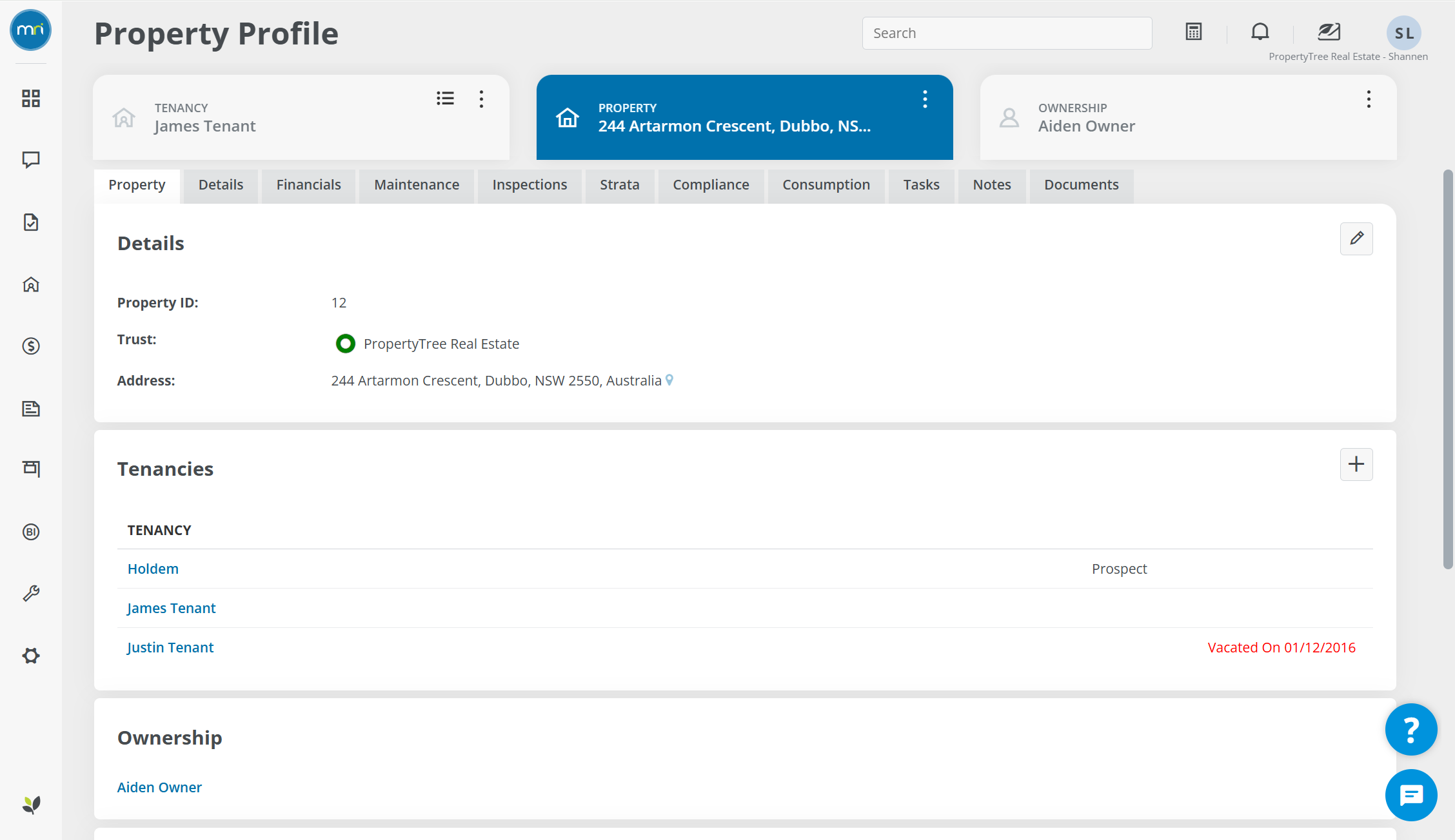Viewport: 1455px width, 840px height.
Task: Open the tenancy list icon
Action: point(445,98)
